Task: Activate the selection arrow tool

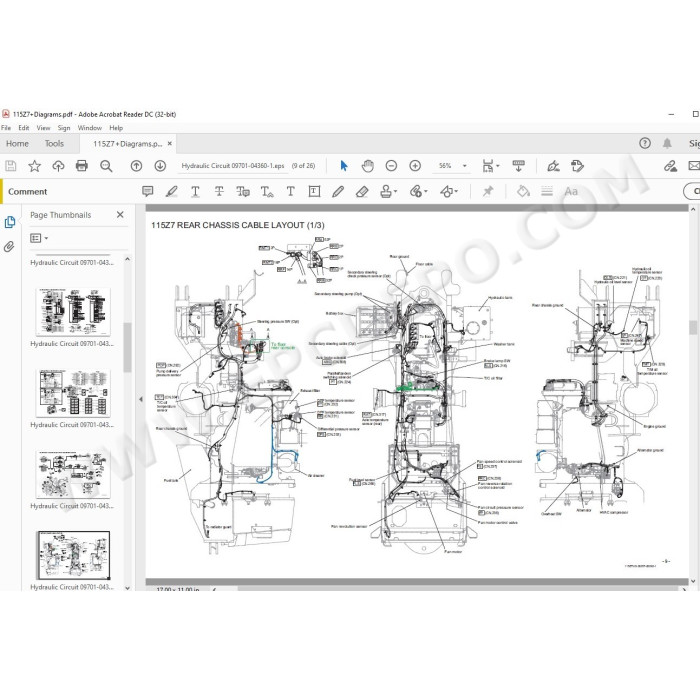Action: click(x=343, y=166)
